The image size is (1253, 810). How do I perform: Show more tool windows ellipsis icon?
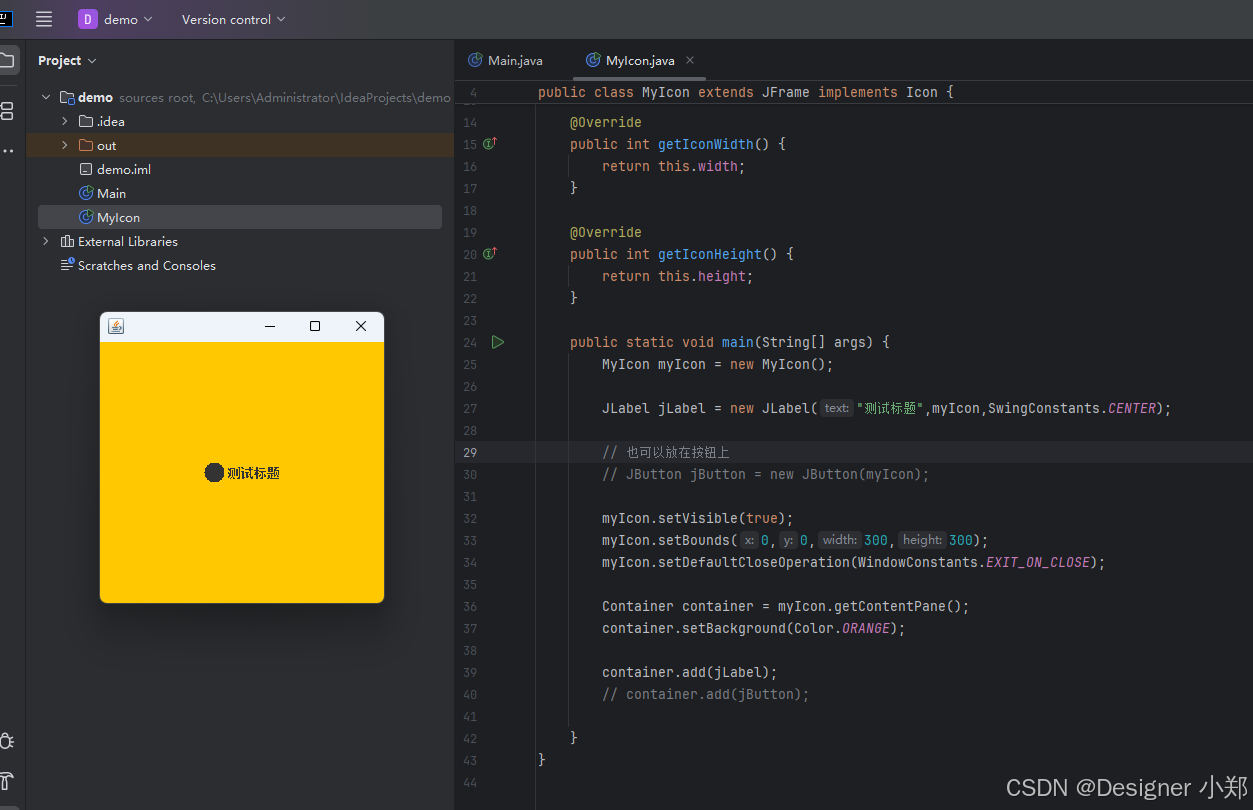(7, 151)
